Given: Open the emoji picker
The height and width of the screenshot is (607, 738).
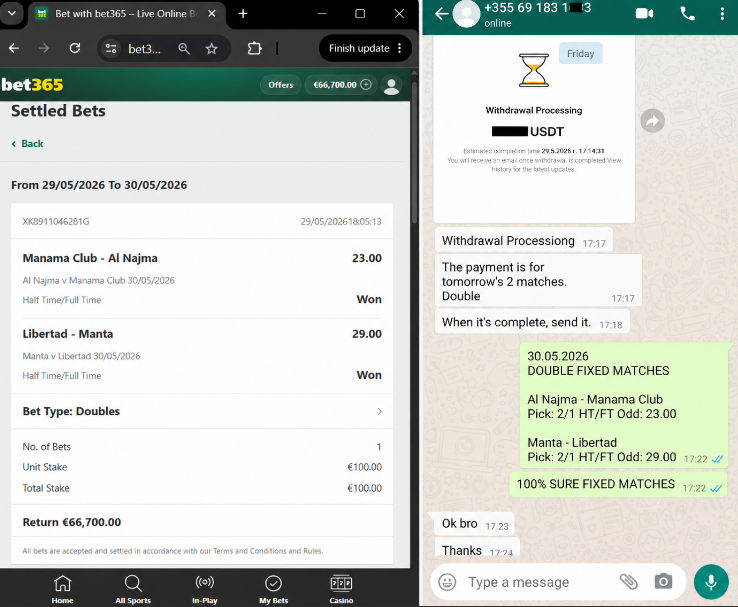Looking at the screenshot, I should pyautogui.click(x=447, y=582).
